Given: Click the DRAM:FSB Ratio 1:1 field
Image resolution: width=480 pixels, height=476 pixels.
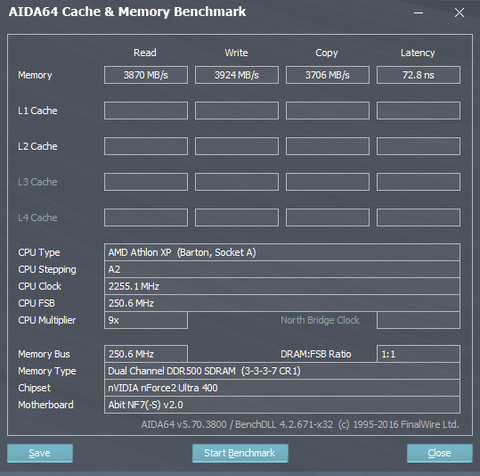Looking at the screenshot, I should (418, 354).
